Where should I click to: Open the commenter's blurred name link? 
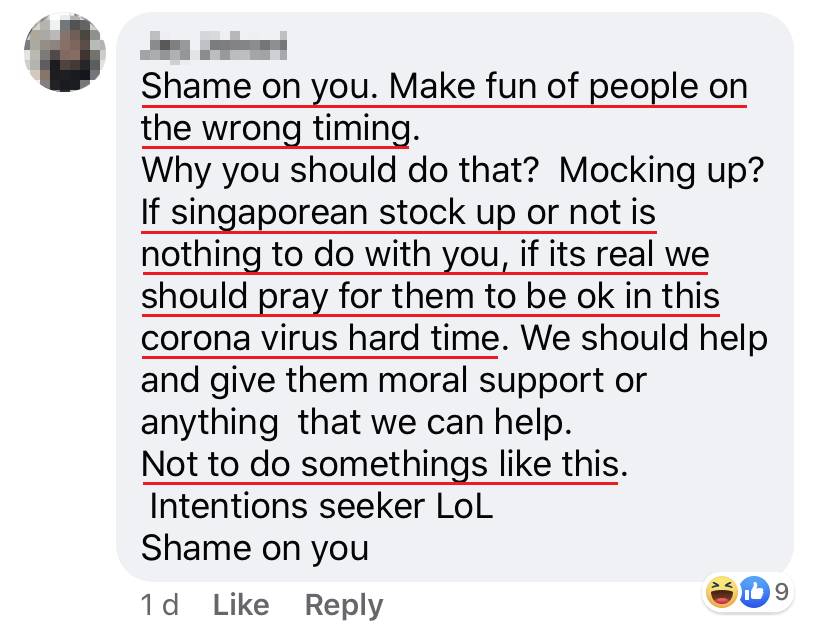coord(214,46)
